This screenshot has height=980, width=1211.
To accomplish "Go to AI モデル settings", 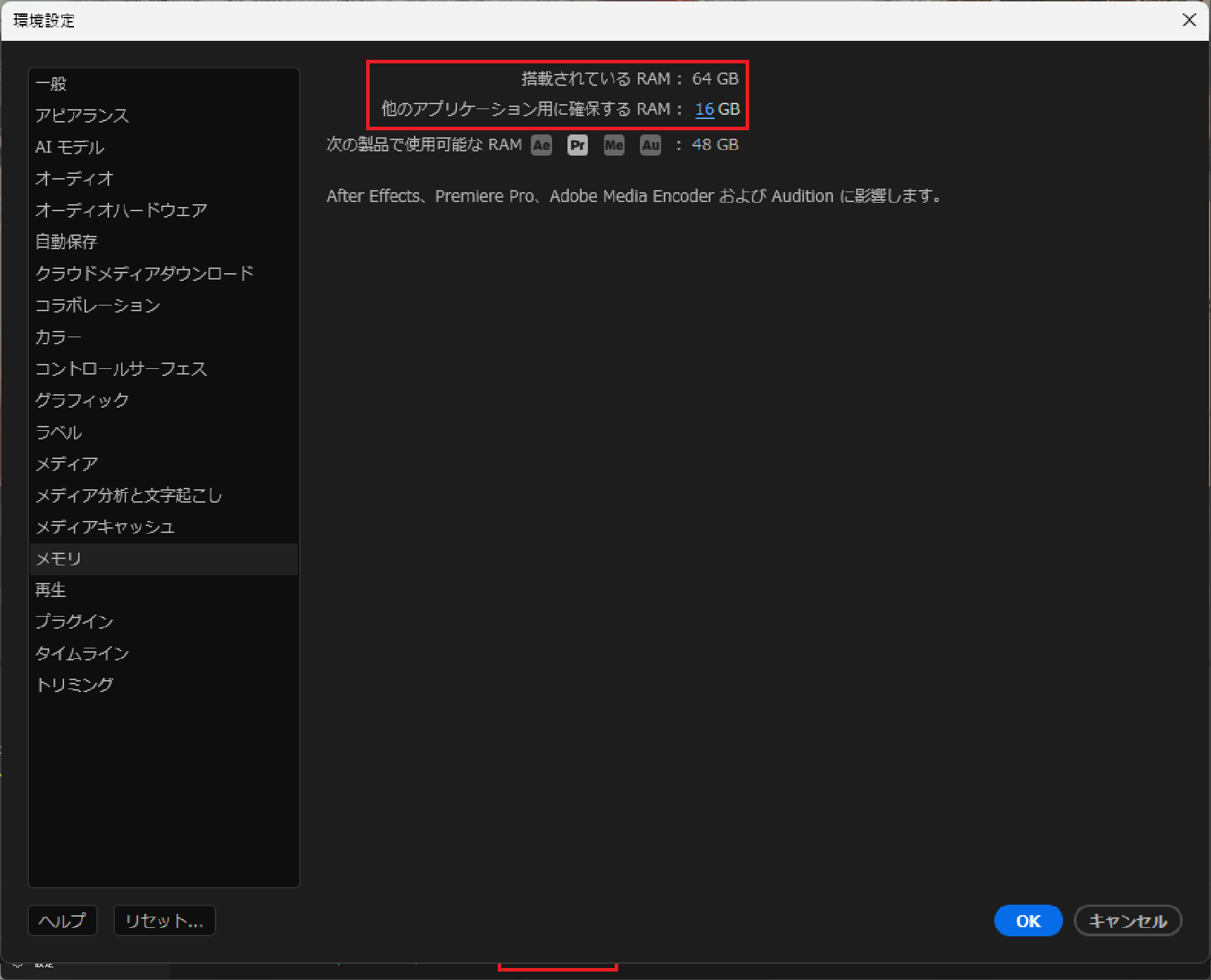I will tap(70, 147).
